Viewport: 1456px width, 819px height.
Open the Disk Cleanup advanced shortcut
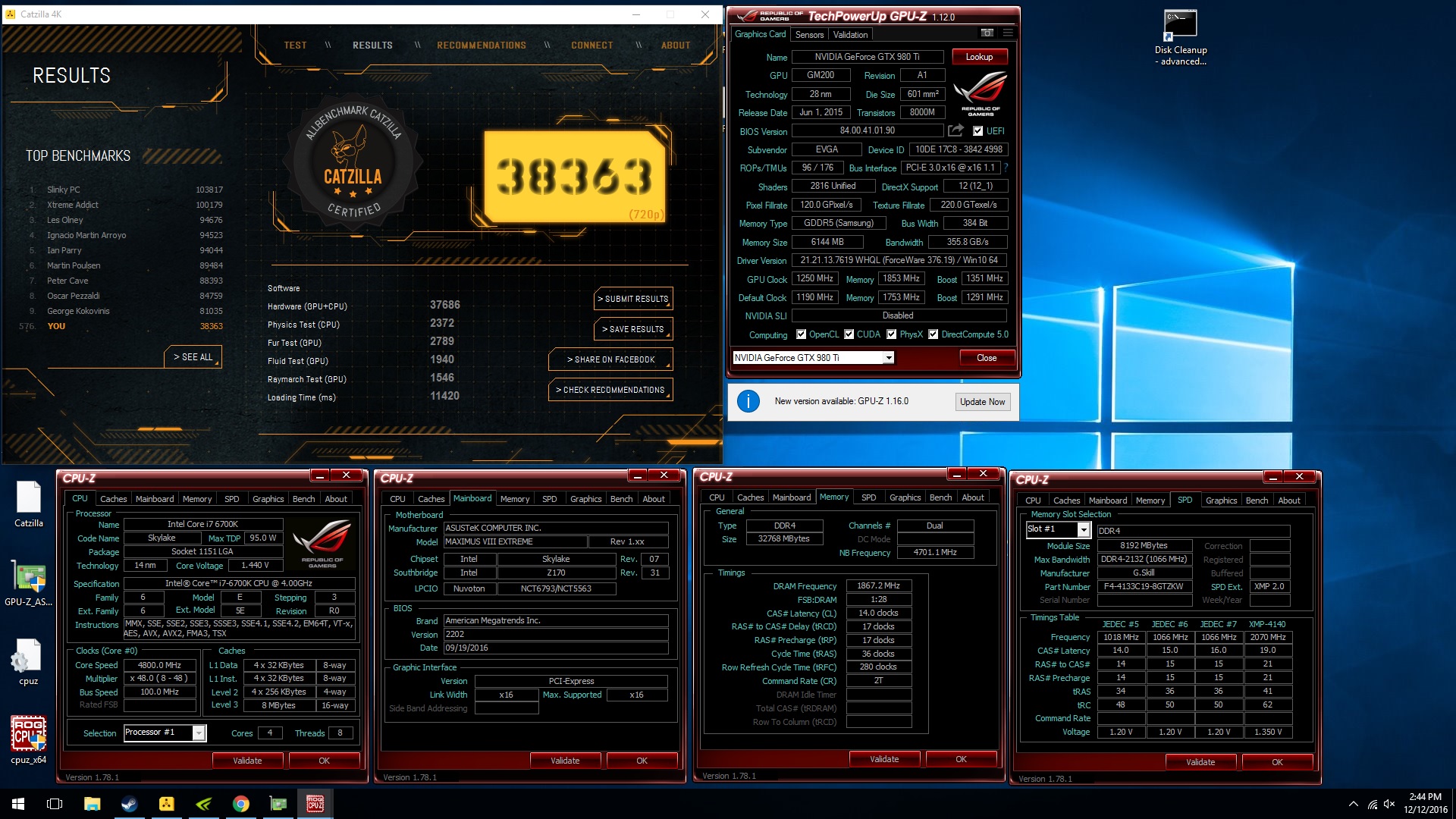pyautogui.click(x=1181, y=38)
